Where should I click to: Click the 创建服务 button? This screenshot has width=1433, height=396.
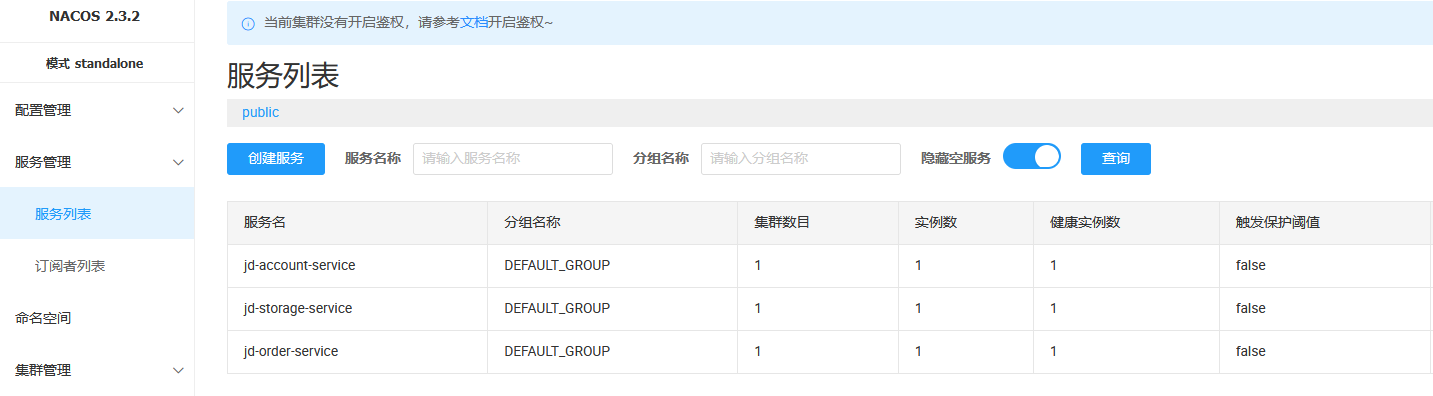click(276, 159)
